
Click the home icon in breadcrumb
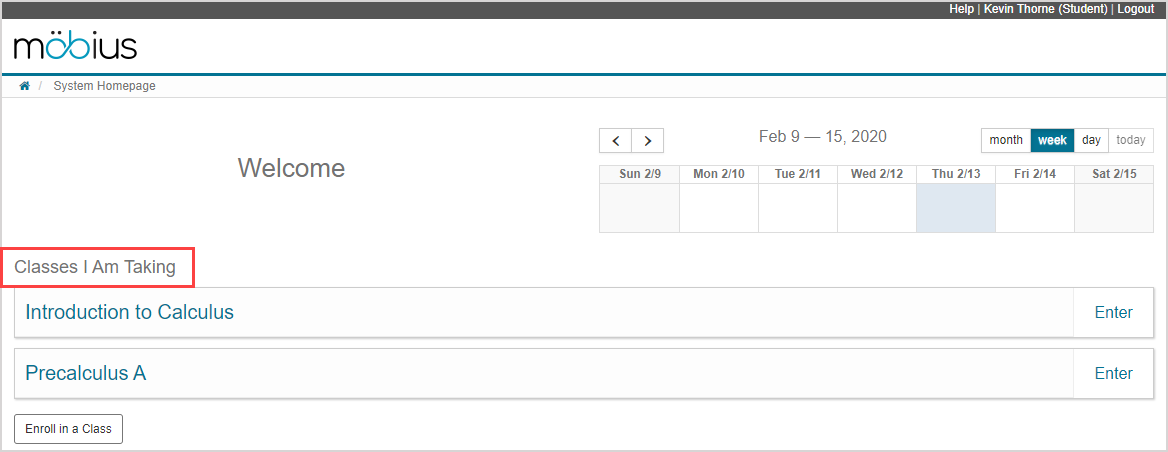pos(25,86)
